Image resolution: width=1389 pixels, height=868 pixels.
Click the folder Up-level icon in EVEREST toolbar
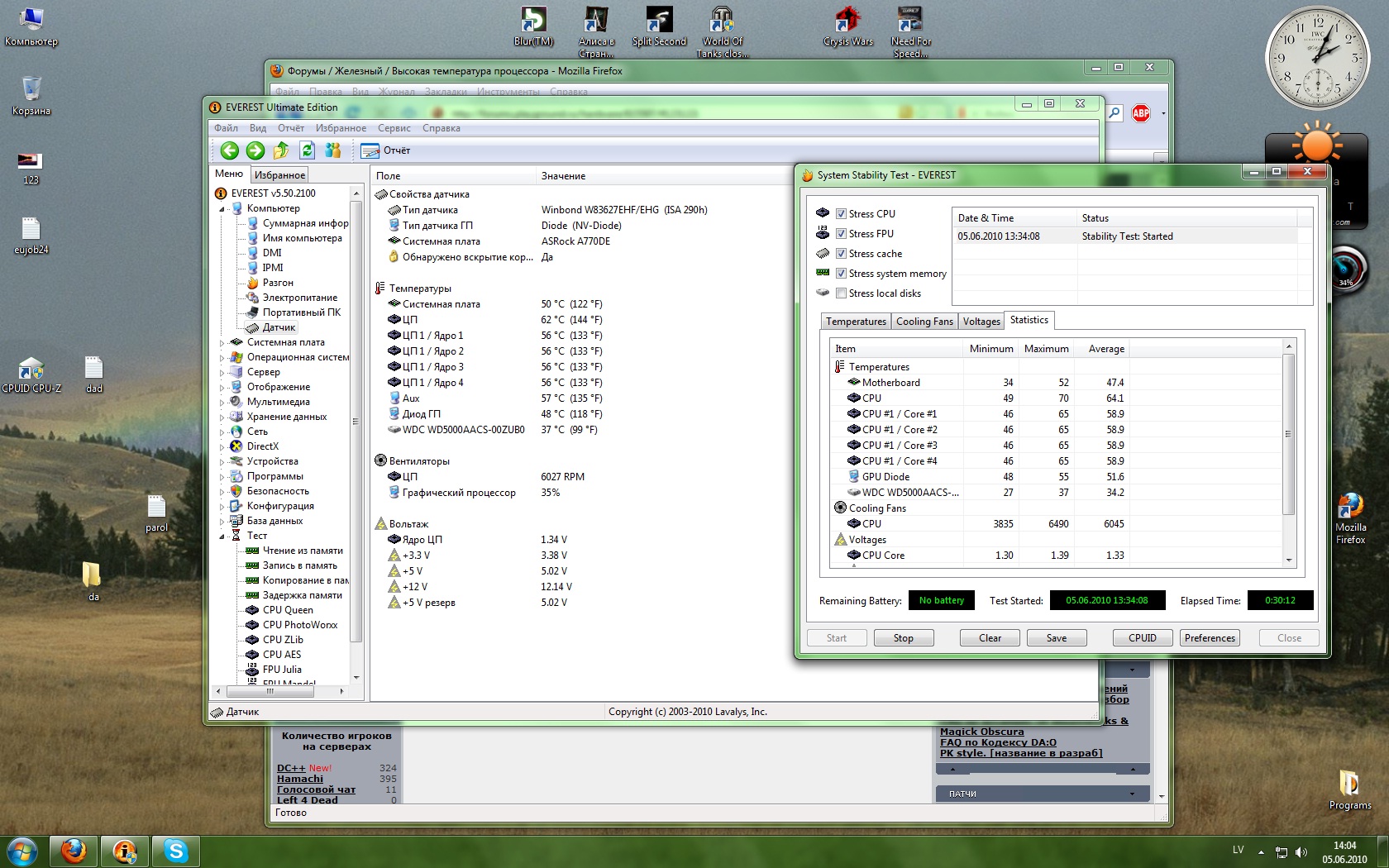[281, 150]
